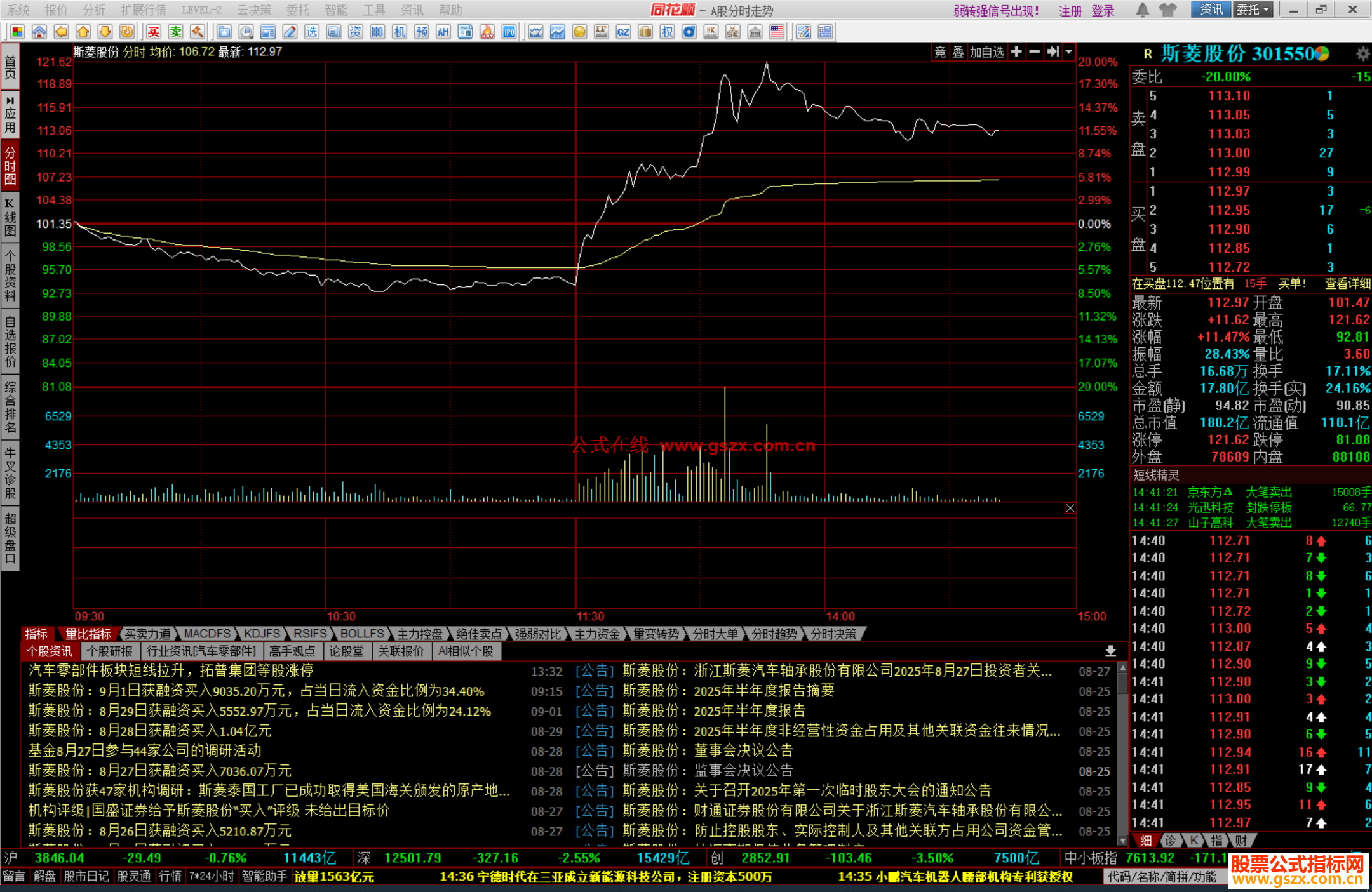Toggle the 竞 call auction button
Viewport: 1372px width, 892px height.
tap(940, 52)
